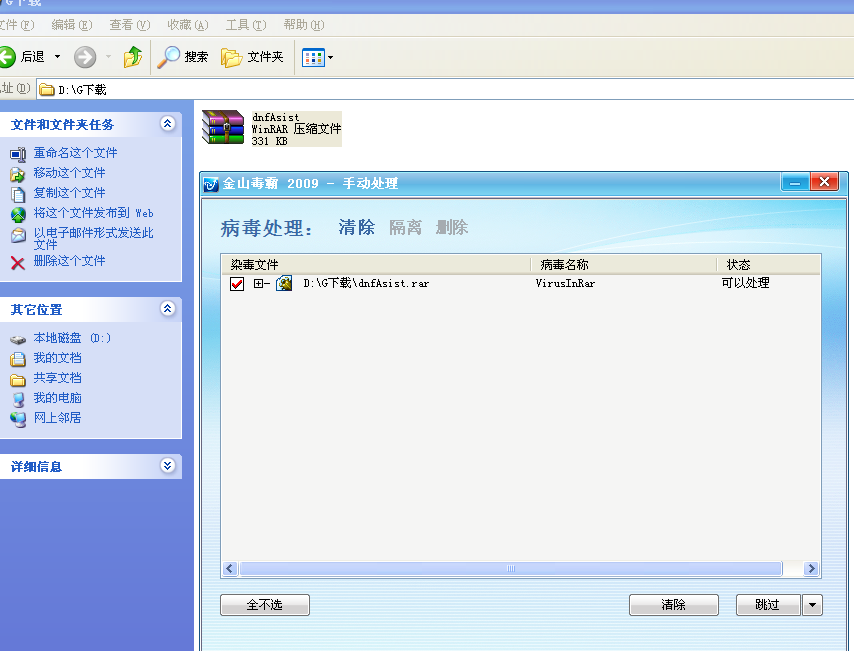Open the dropdown arrow next to 跳过
Viewport: 854px width, 651px height.
[812, 605]
